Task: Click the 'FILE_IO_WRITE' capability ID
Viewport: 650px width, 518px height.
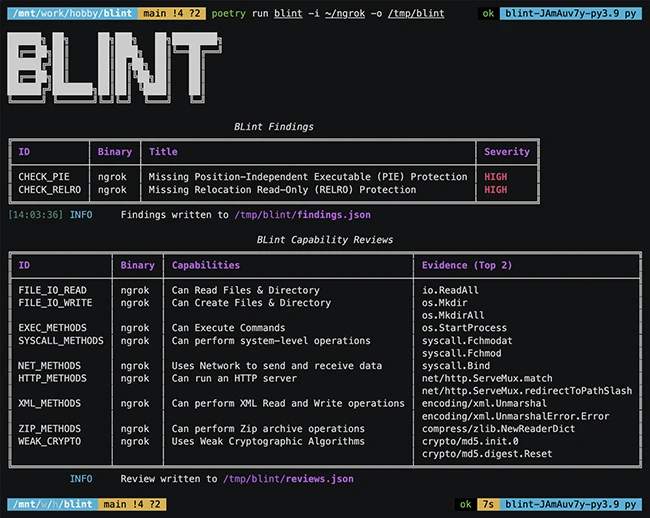Action: [55, 303]
